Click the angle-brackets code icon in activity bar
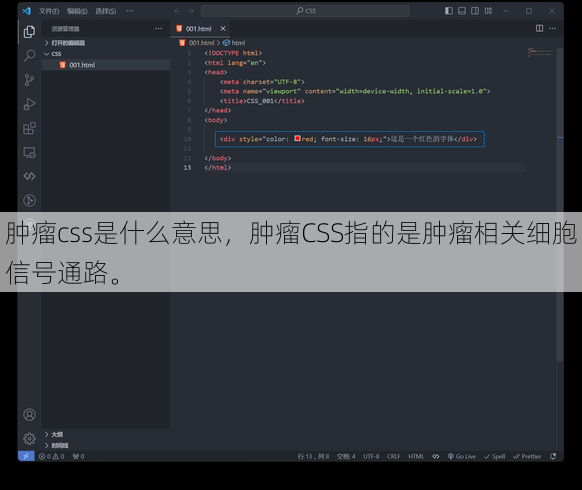Screen dimensions: 582x490 coord(29,176)
